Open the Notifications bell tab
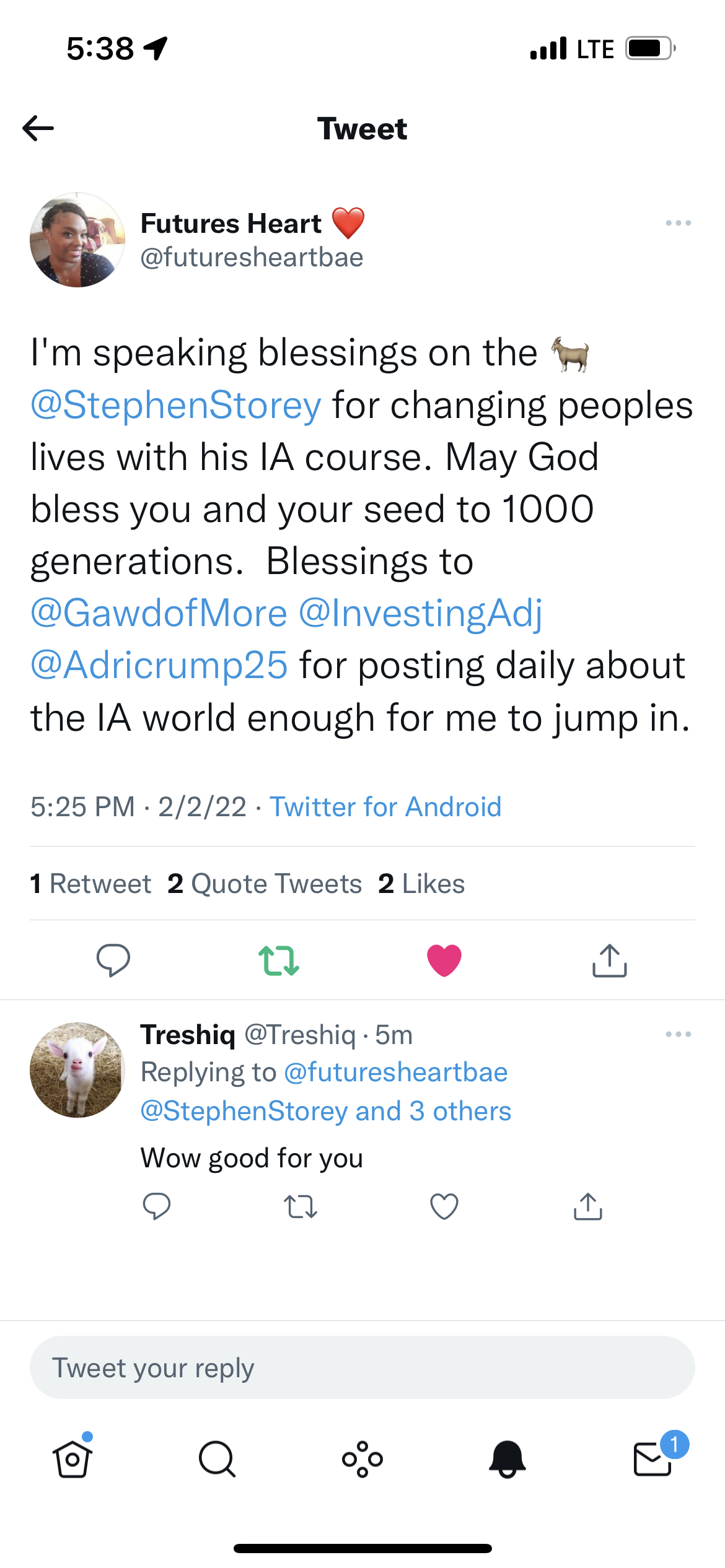This screenshot has height=1568, width=725. [507, 1459]
